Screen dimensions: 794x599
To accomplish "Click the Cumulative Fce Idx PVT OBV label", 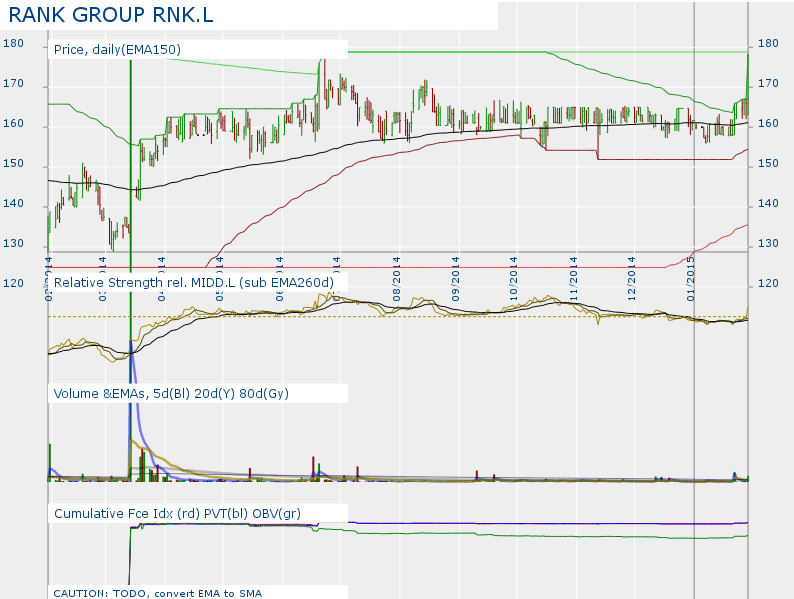I will pos(177,513).
